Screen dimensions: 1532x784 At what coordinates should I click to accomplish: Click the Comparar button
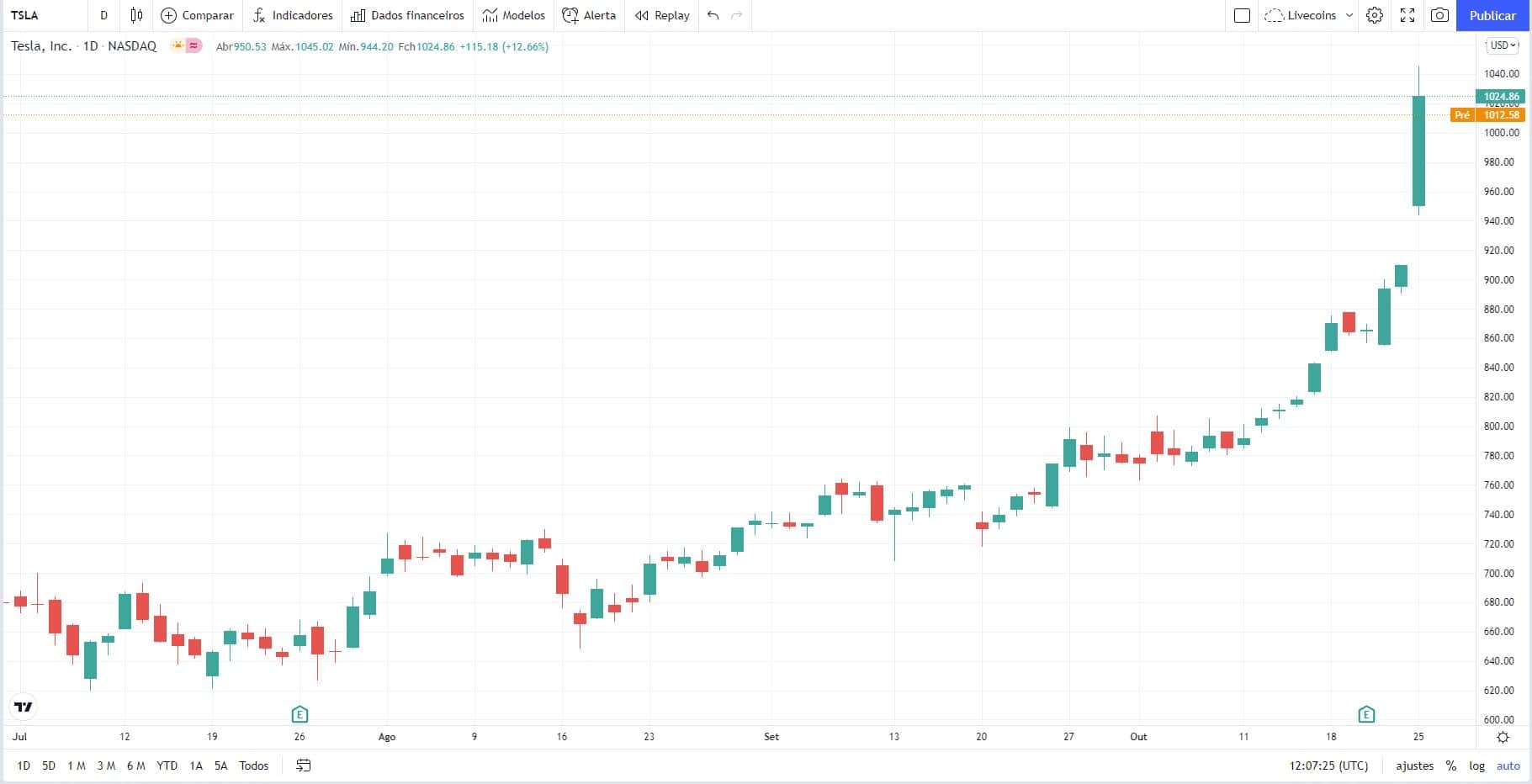click(x=198, y=15)
